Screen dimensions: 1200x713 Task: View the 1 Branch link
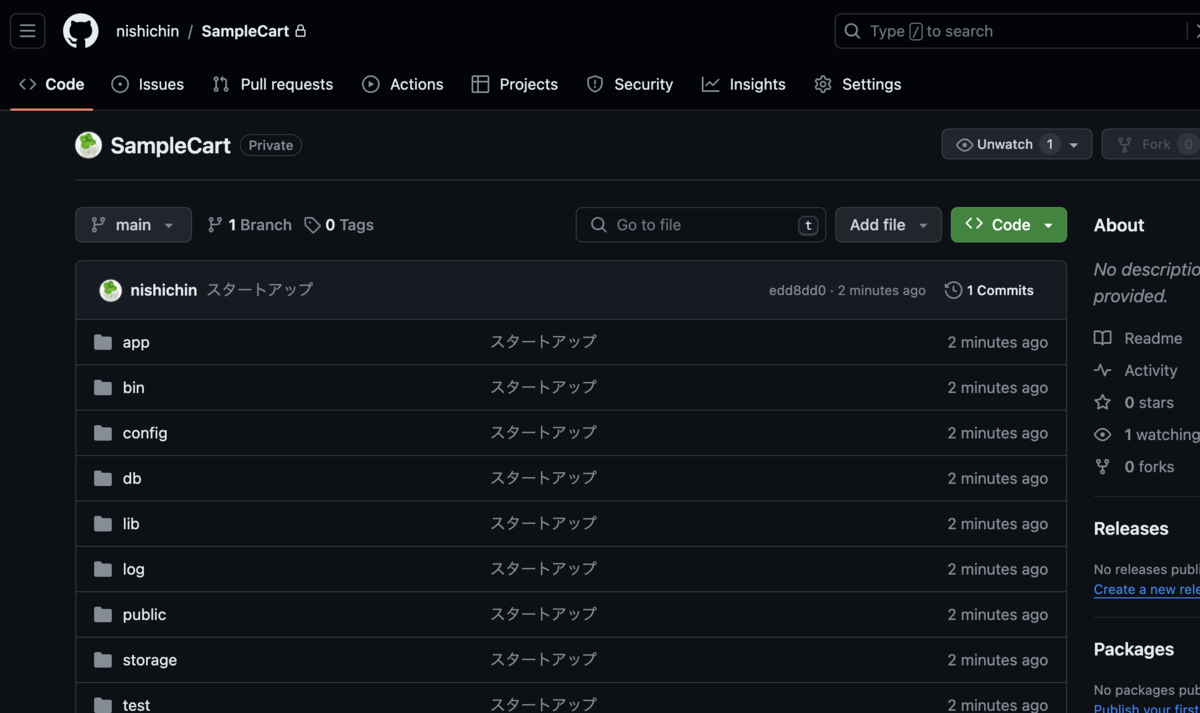coord(250,225)
